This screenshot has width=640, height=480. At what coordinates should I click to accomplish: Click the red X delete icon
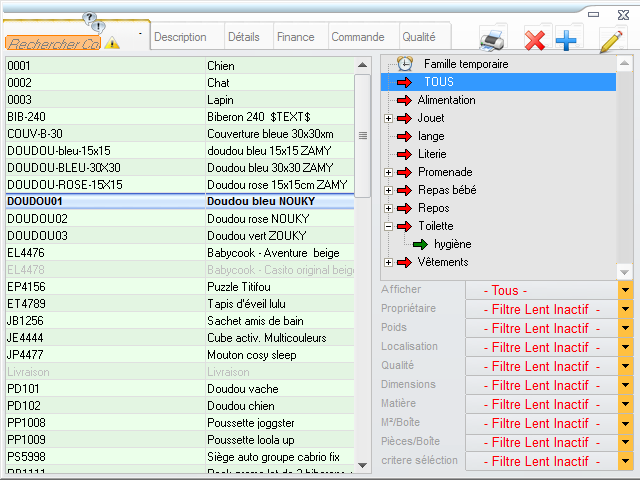[x=535, y=40]
